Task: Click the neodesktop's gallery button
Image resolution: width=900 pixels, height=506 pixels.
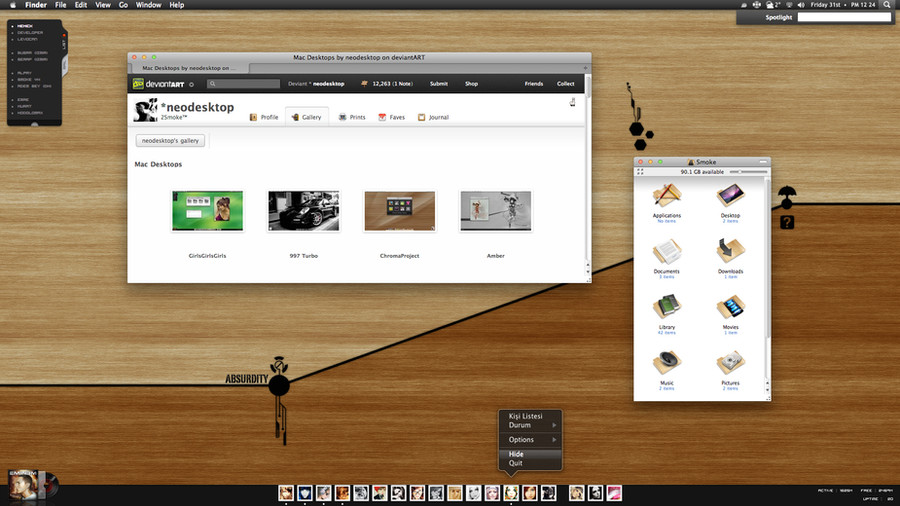Action: pyautogui.click(x=170, y=141)
